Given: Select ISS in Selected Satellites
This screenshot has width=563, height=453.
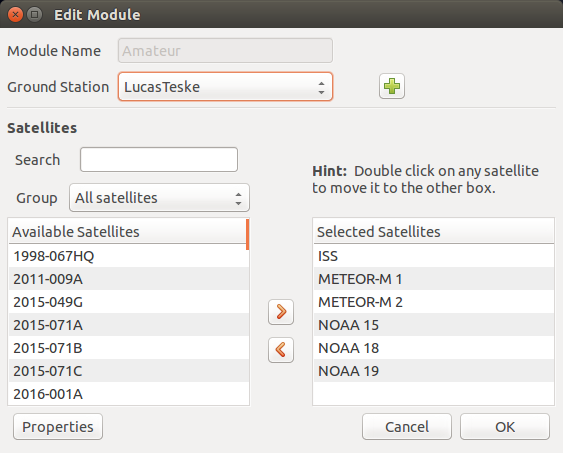Looking at the screenshot, I should pyautogui.click(x=434, y=256).
